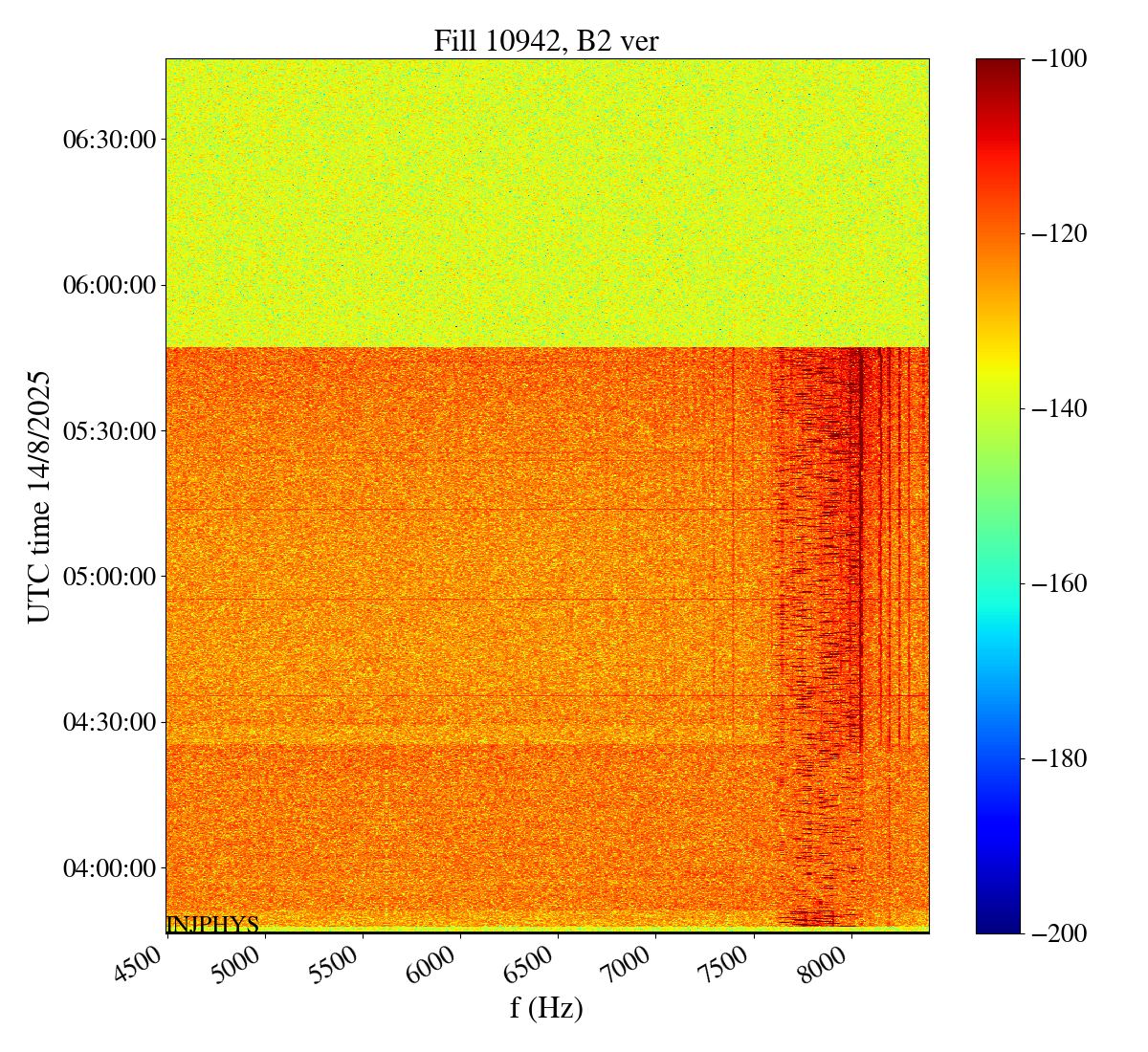Image resolution: width=1148 pixels, height=1052 pixels.
Task: Select the 06:30:00 time tick label
Action: [109, 140]
